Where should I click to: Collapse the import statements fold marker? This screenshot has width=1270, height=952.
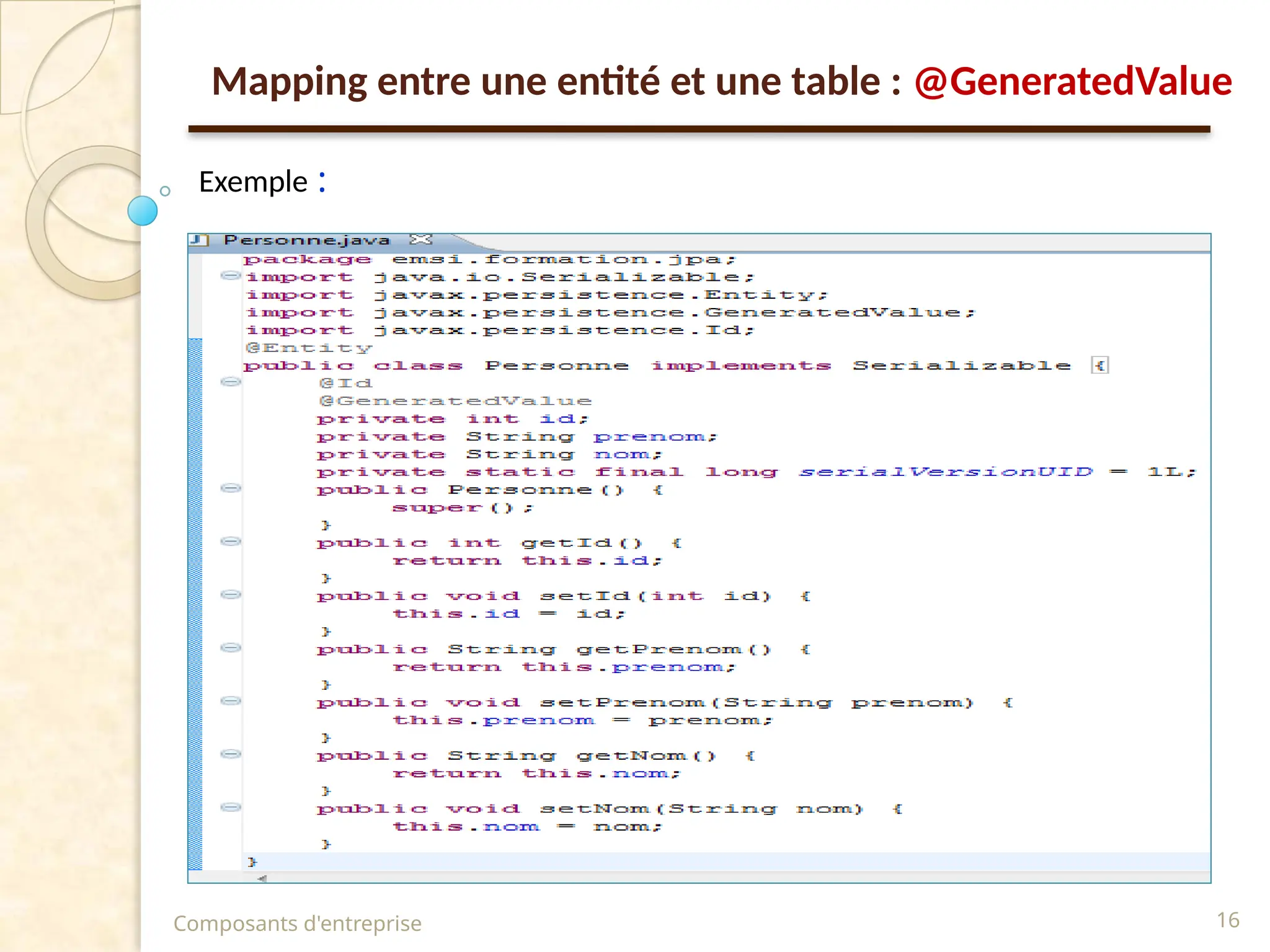point(231,276)
